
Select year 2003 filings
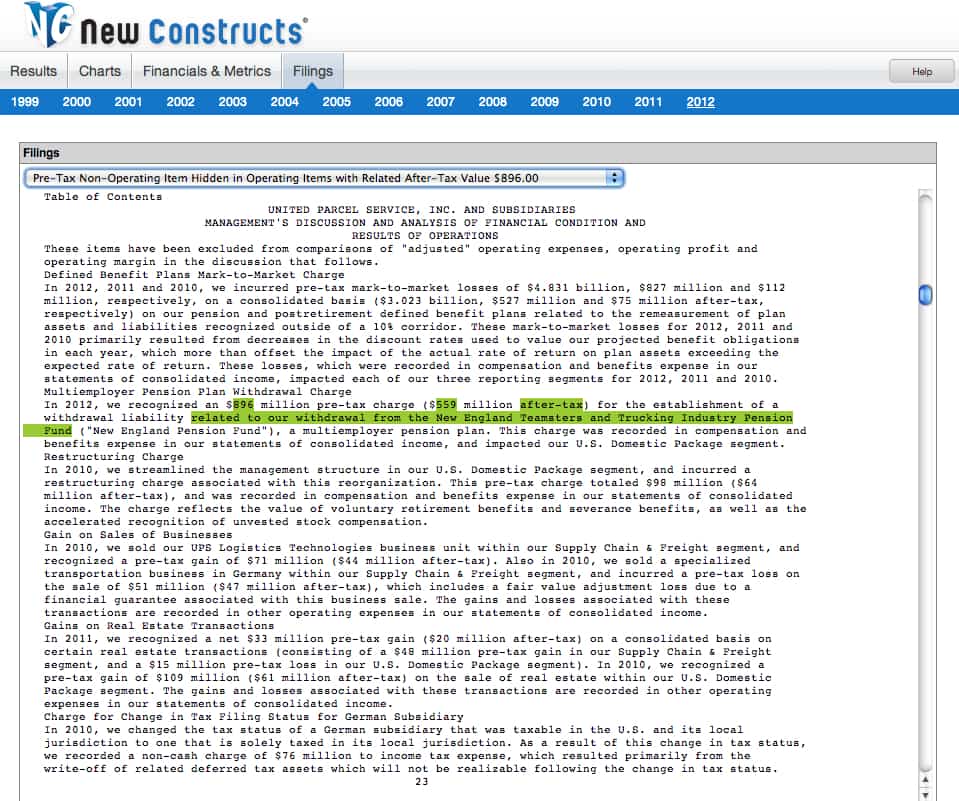click(232, 102)
